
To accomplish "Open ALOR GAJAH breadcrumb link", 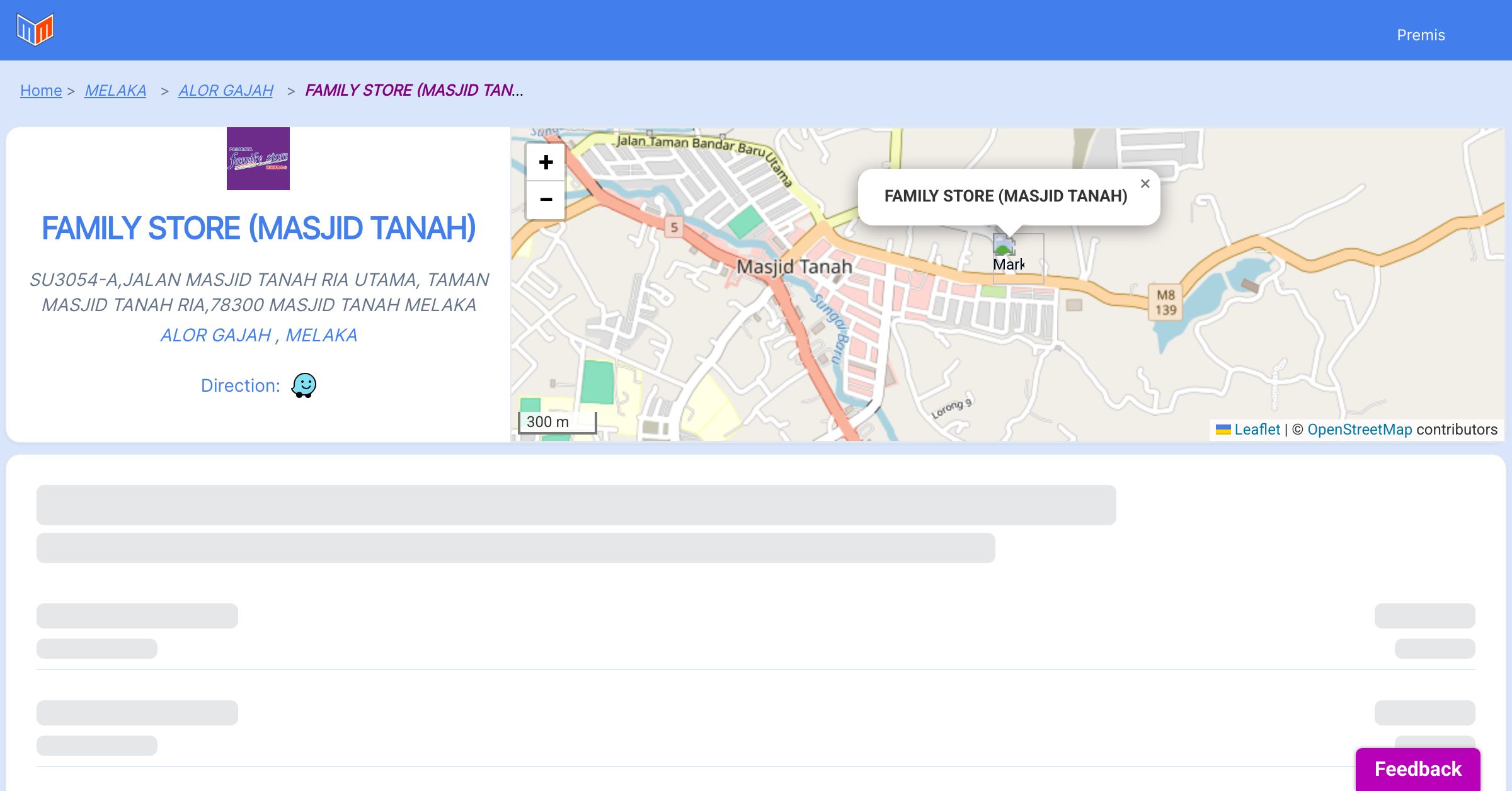I will [226, 91].
